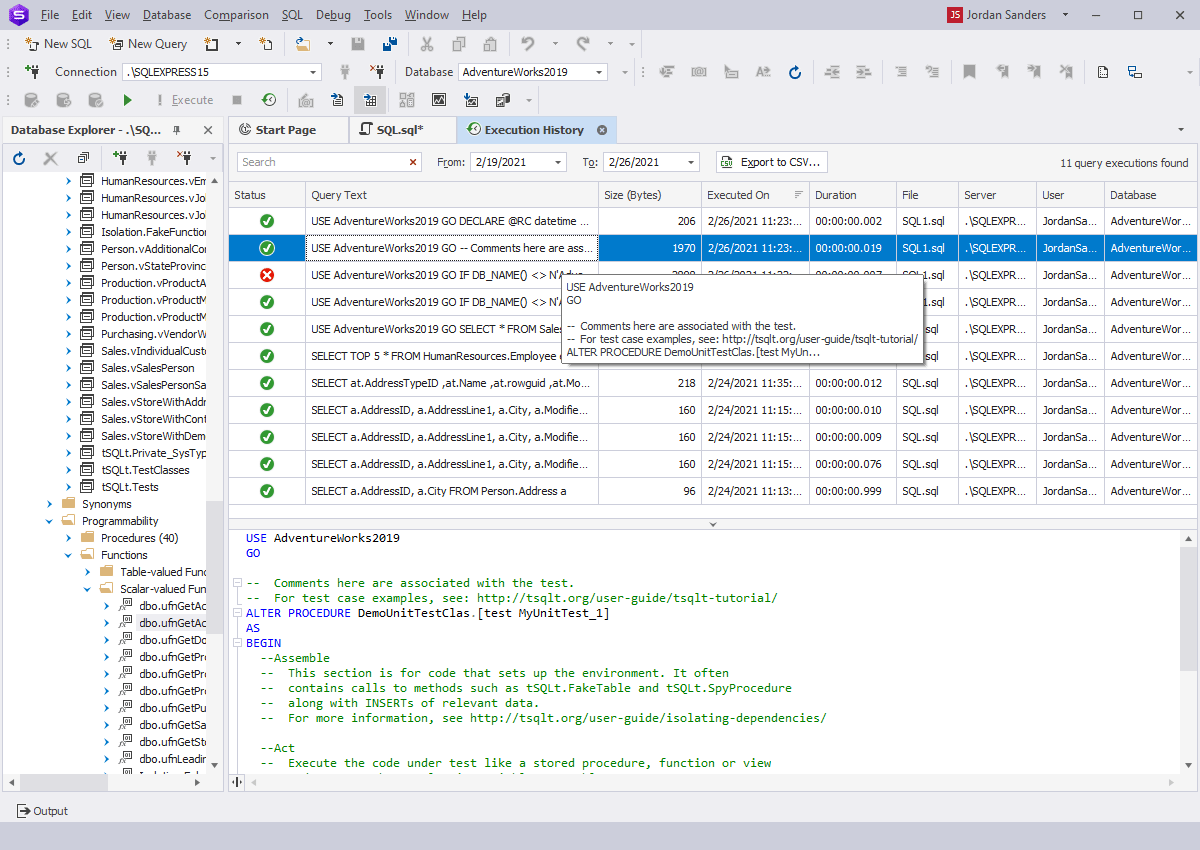Screen dimensions: 1200x850
Task: Expand the Synonyms tree node
Action: click(x=49, y=504)
